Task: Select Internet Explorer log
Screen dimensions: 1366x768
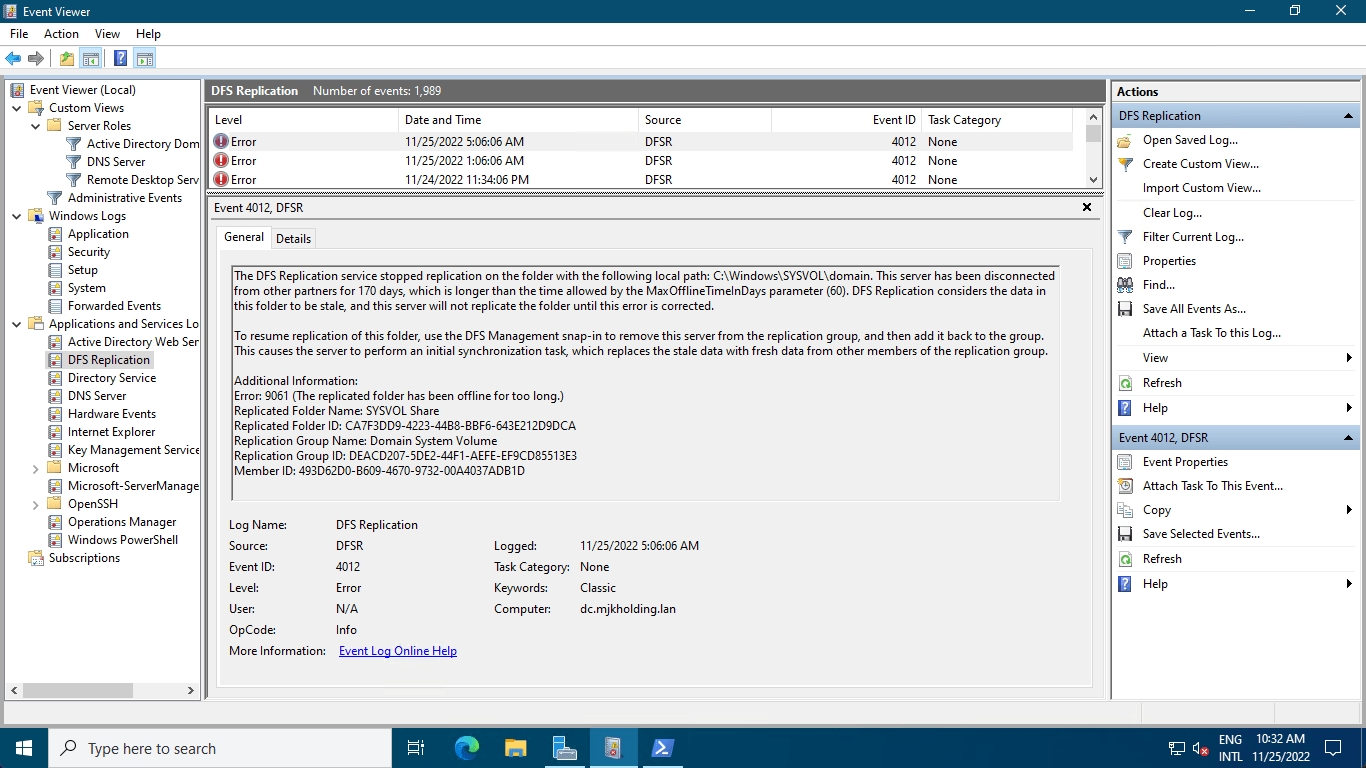Action: tap(111, 432)
